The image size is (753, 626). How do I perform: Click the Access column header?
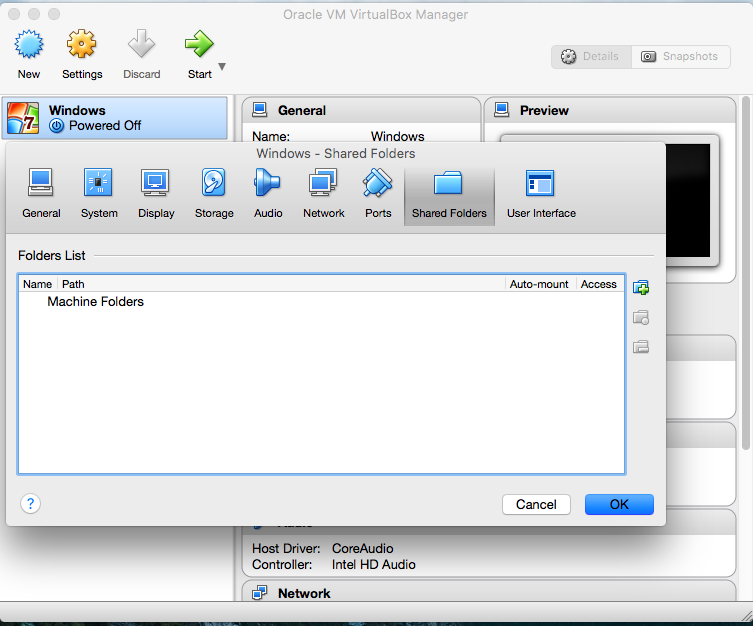[599, 284]
